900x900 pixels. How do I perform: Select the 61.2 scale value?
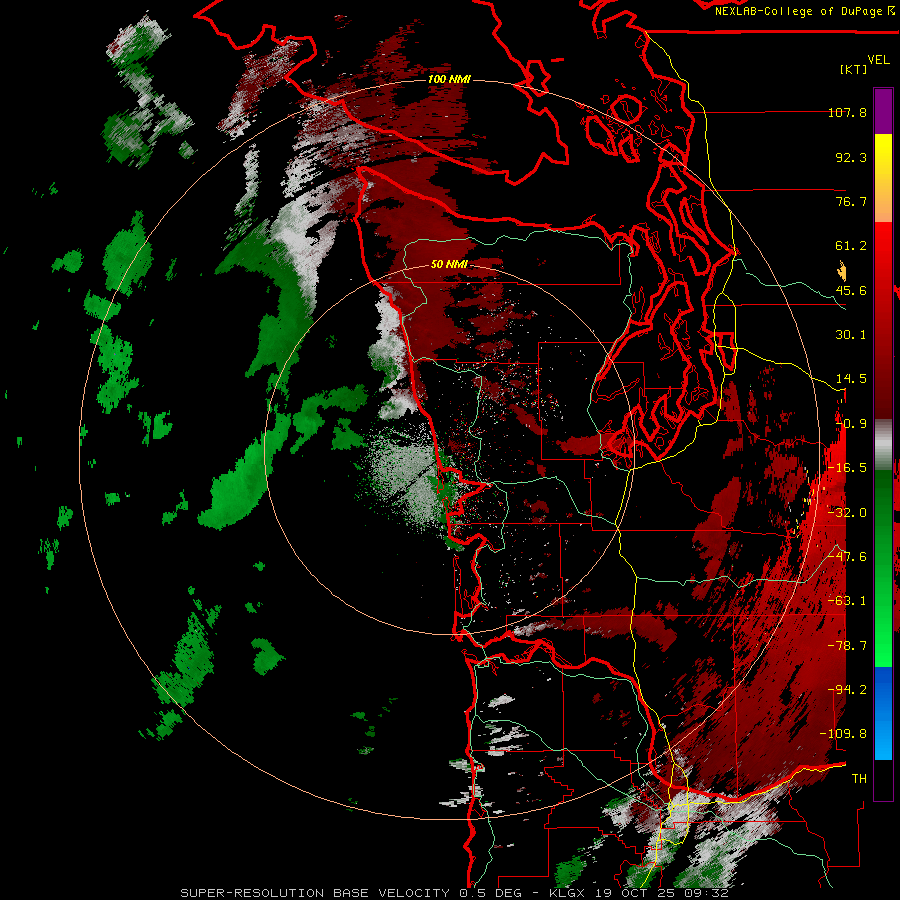point(851,246)
